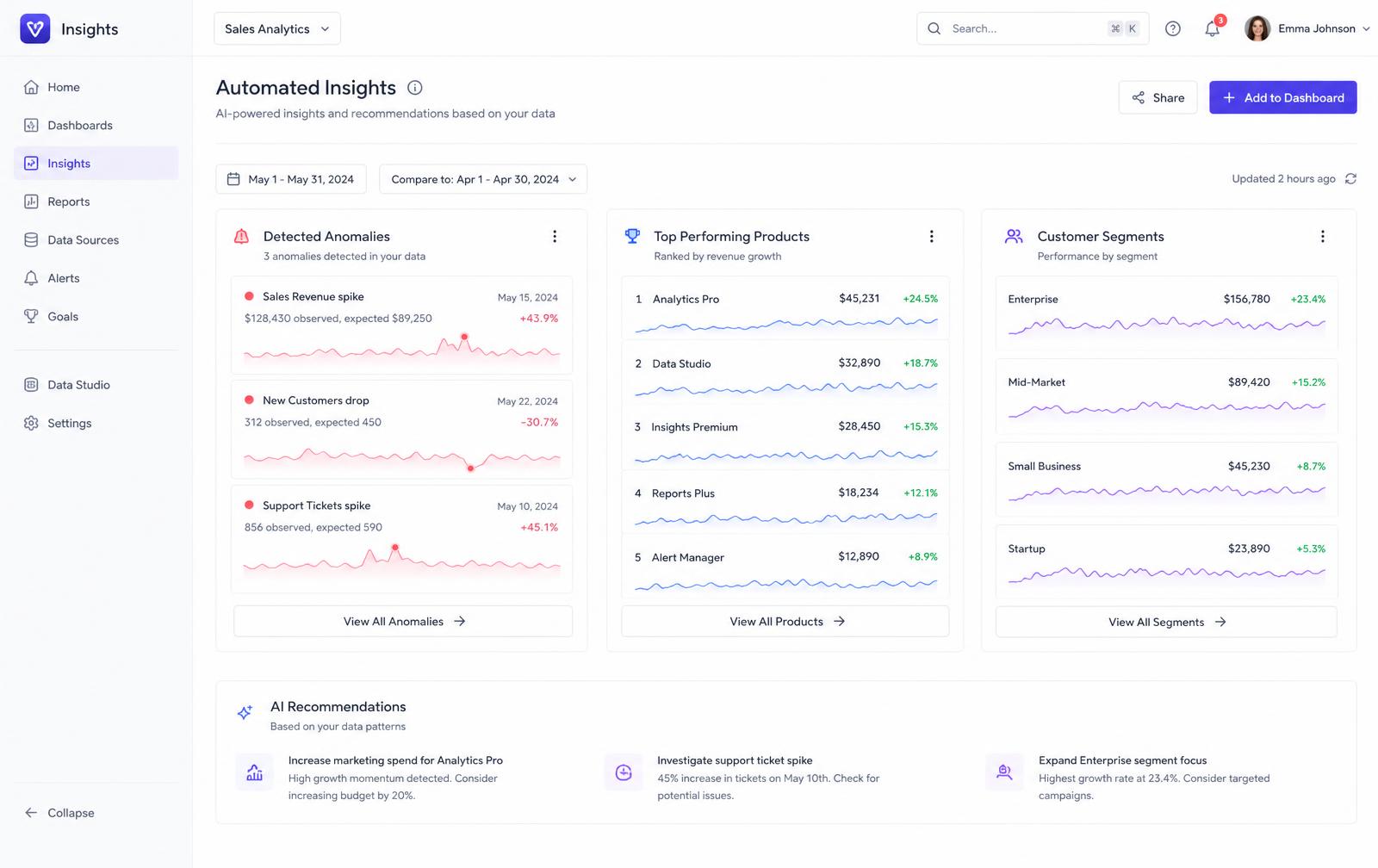This screenshot has width=1378, height=868.
Task: Select the Analytics Pro product row
Action: click(x=785, y=308)
